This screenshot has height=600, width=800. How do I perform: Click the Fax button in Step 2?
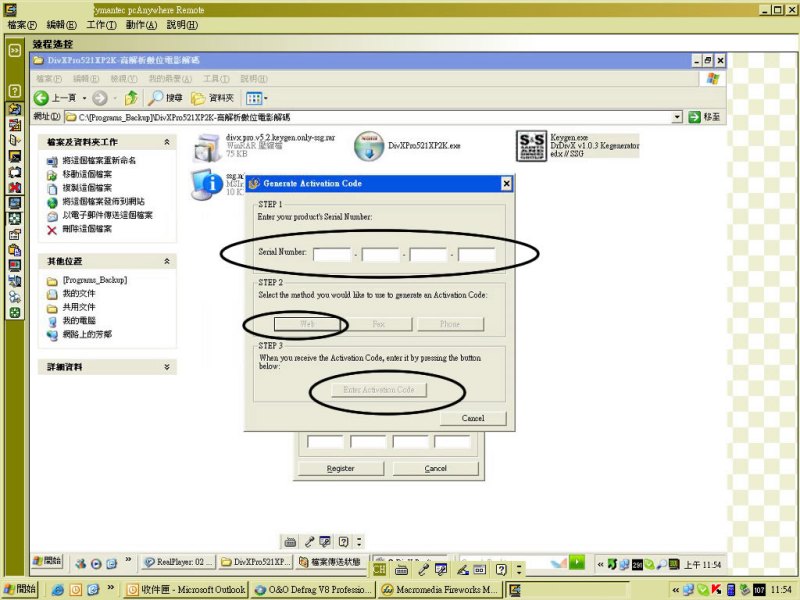coord(379,324)
